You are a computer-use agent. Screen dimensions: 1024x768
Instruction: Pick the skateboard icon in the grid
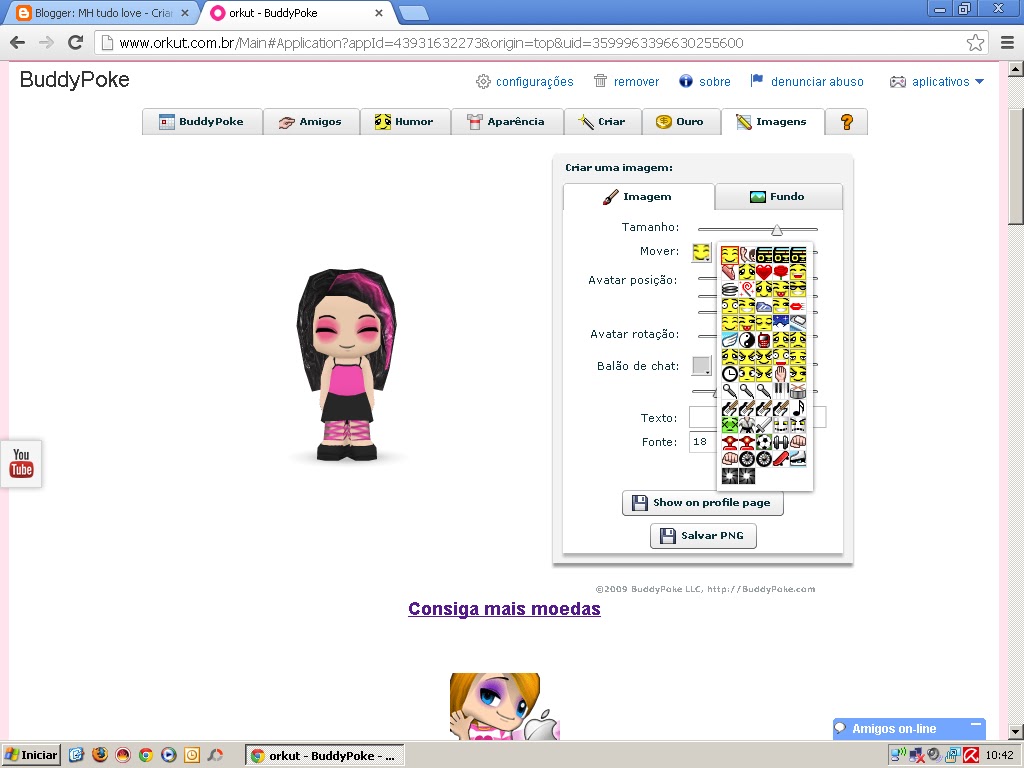(782, 458)
